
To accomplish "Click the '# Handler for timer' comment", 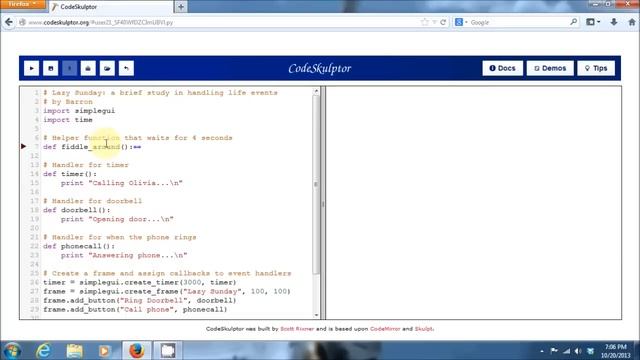I will tap(86, 165).
